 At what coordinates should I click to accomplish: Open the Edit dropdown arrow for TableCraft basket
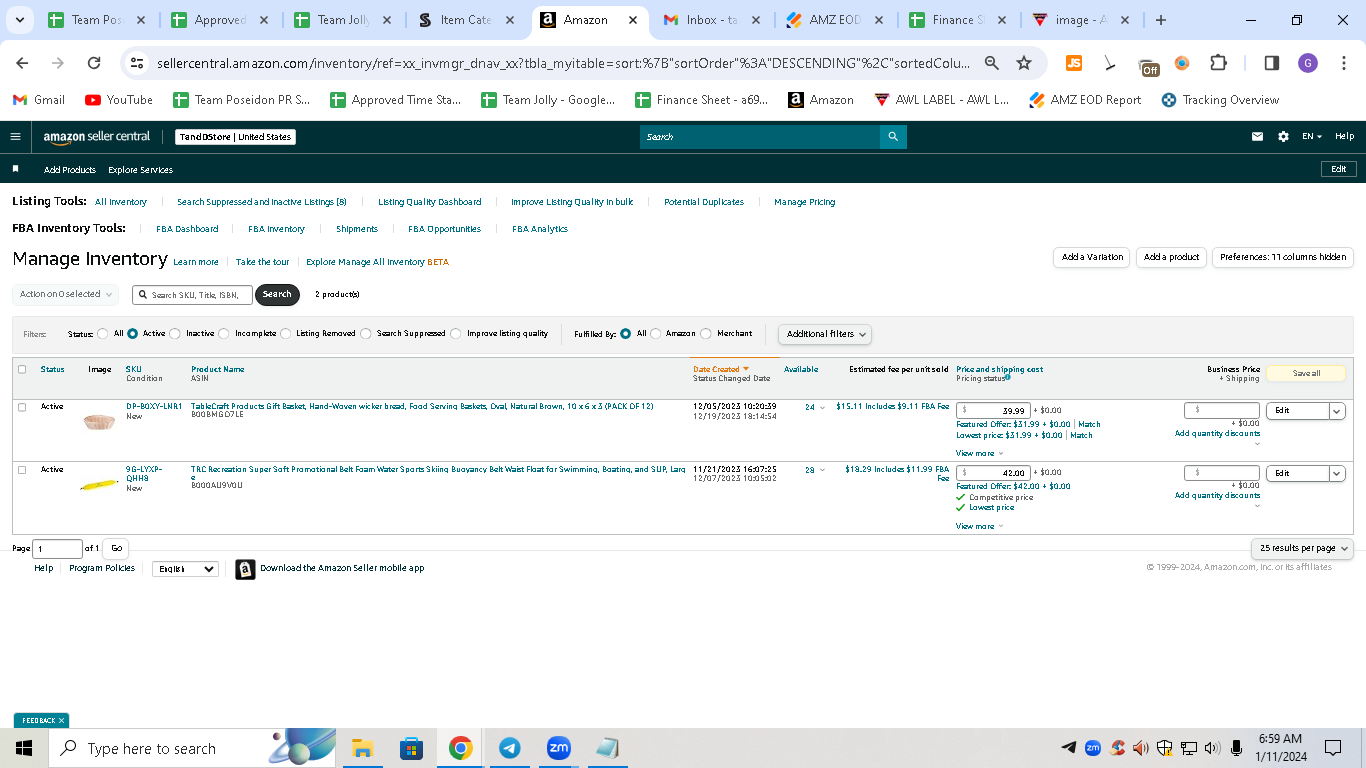(x=1337, y=410)
